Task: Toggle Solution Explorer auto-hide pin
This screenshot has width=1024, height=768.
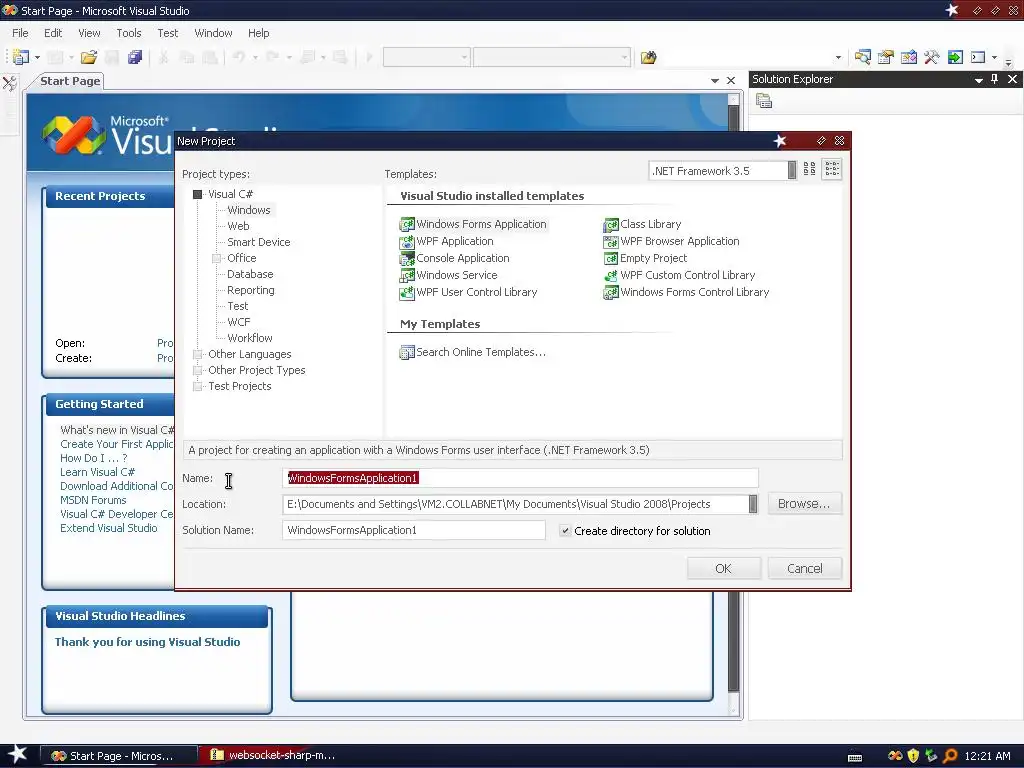Action: pos(995,79)
